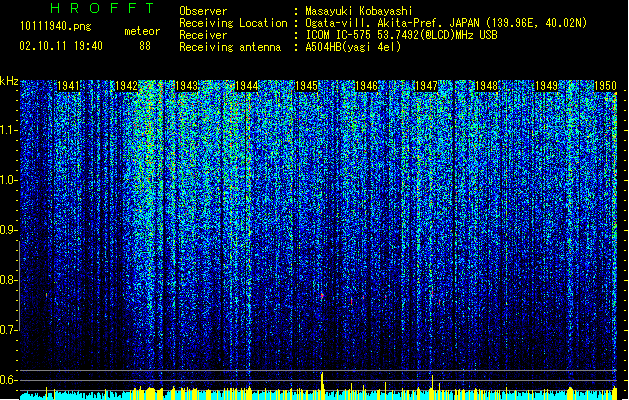Click the date stamp 02.10.11 19:40
The image size is (629, 400).
61,46
